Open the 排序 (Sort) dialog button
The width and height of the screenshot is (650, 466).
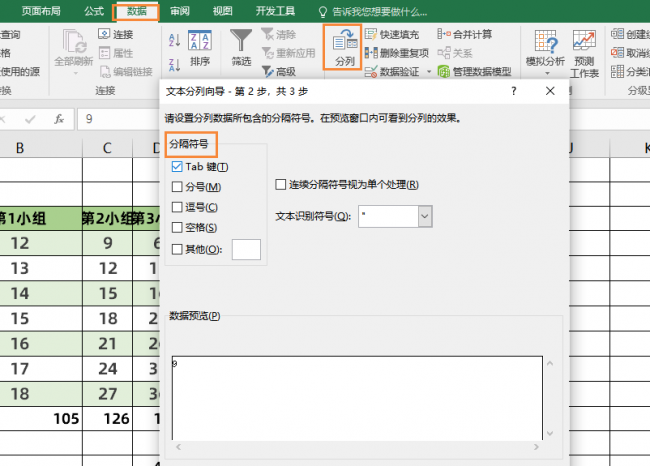(x=200, y=48)
